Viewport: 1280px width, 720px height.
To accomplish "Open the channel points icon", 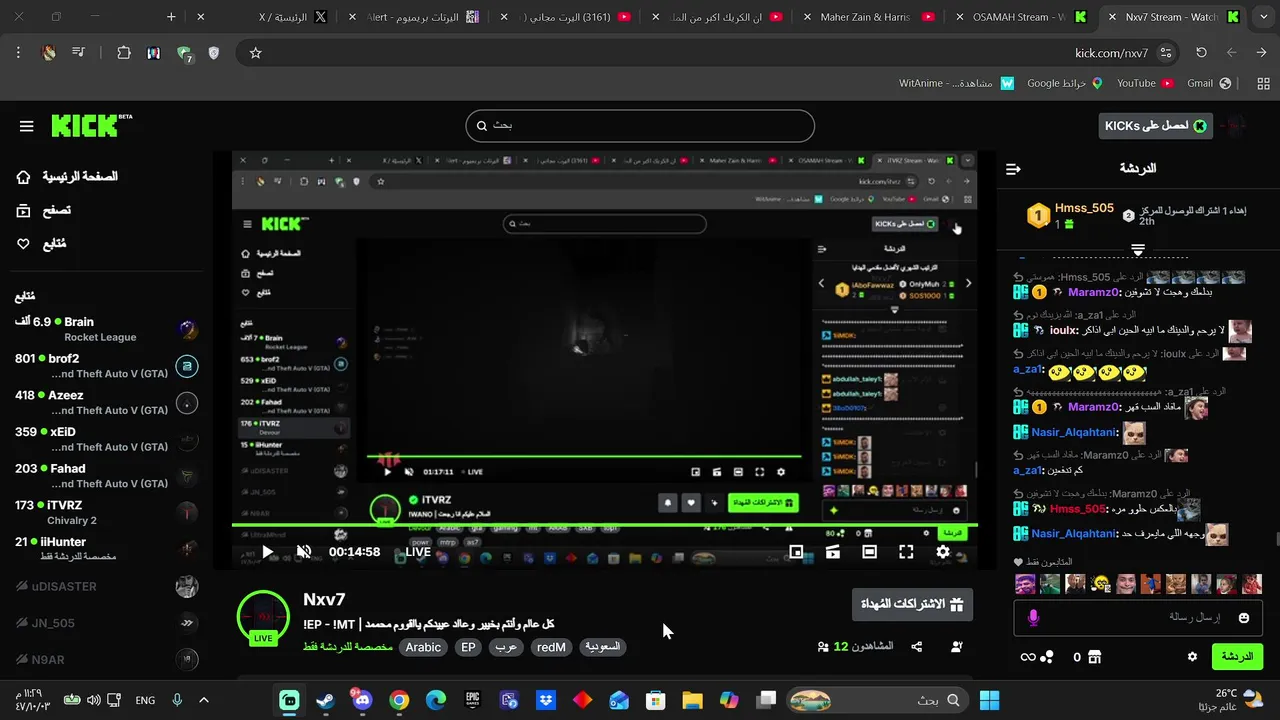I will point(1047,657).
